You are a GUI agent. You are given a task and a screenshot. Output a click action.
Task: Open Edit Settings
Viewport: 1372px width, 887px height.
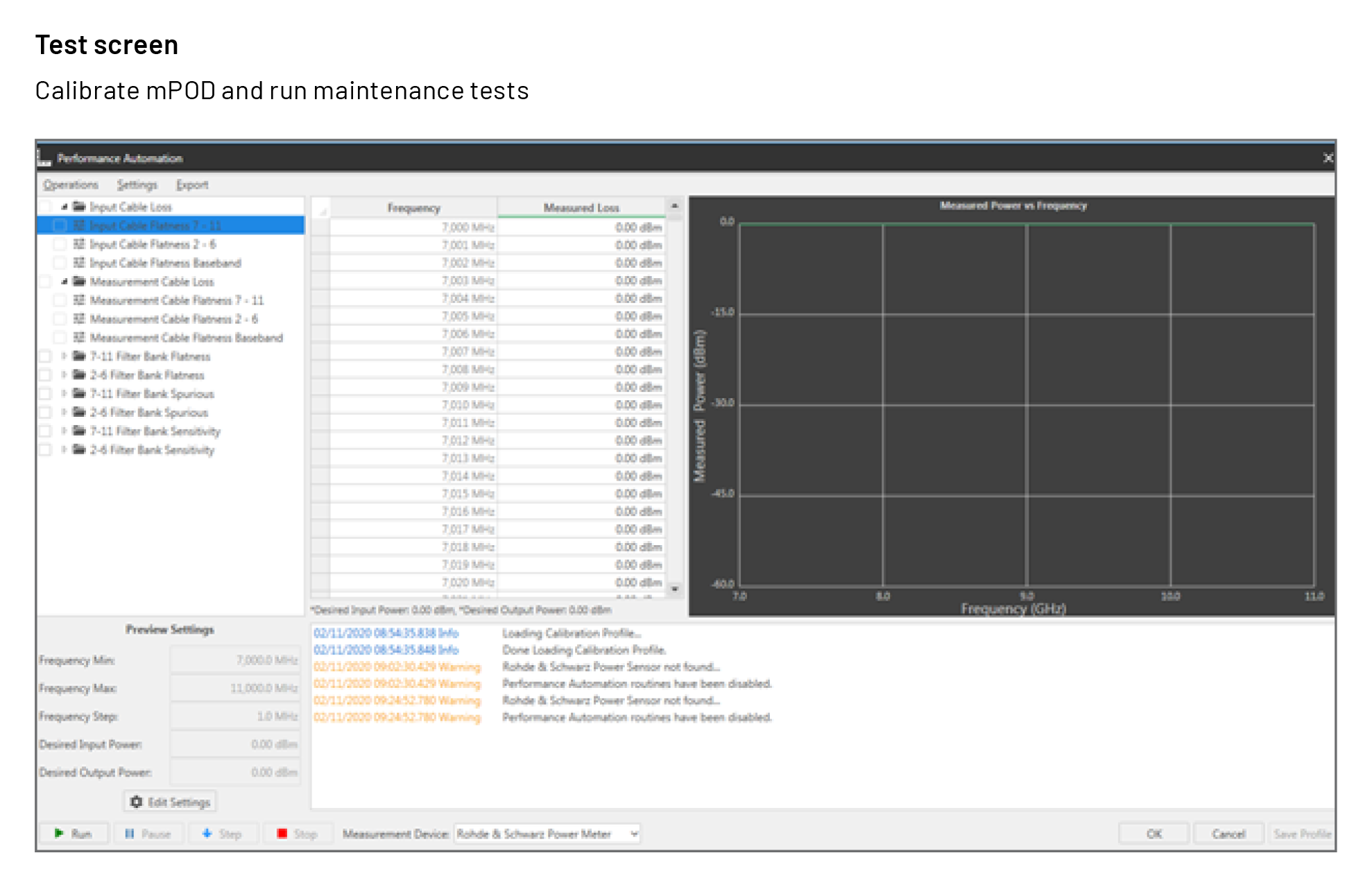click(170, 802)
